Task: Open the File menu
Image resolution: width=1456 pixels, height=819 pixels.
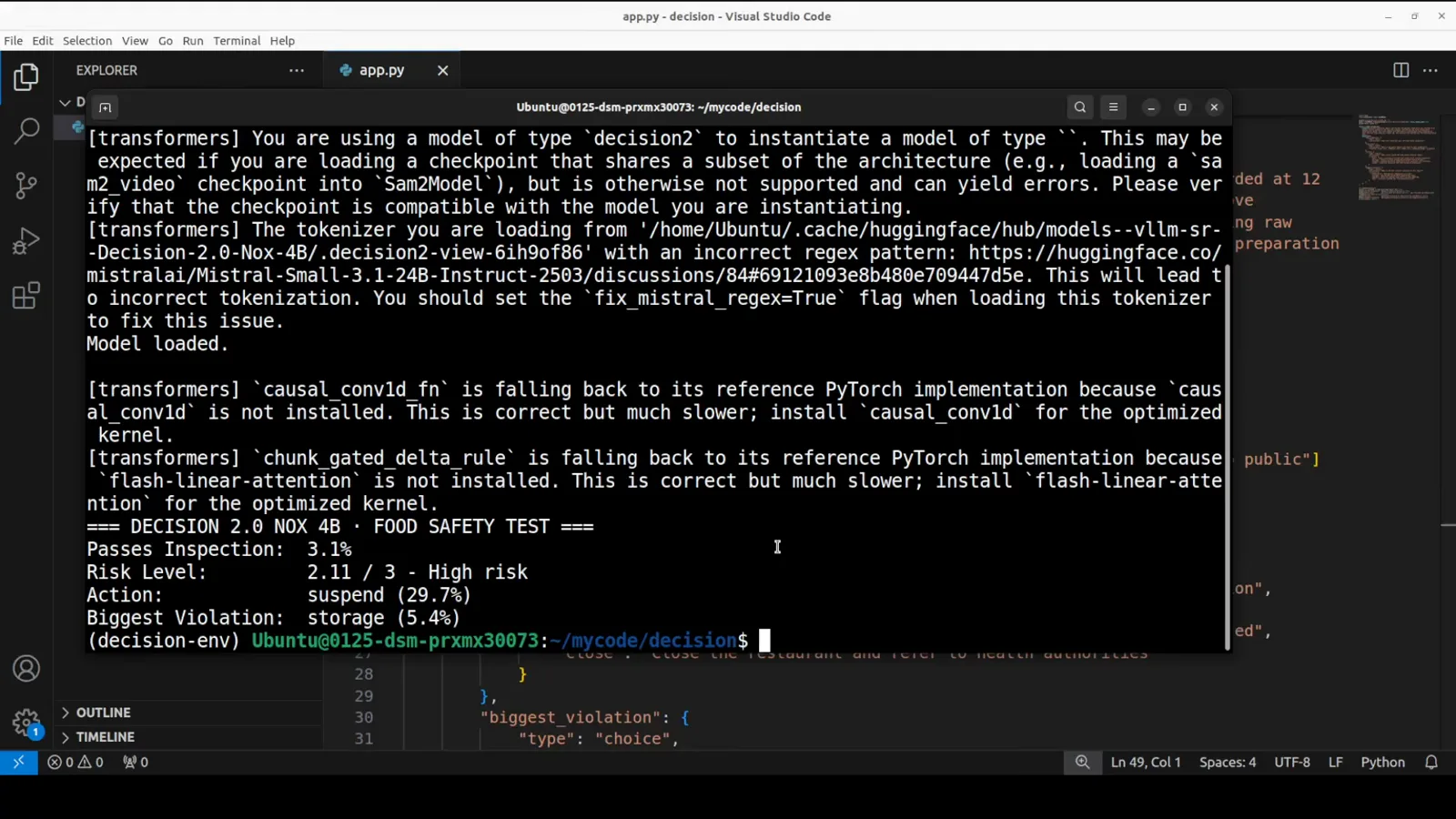Action: pyautogui.click(x=14, y=41)
